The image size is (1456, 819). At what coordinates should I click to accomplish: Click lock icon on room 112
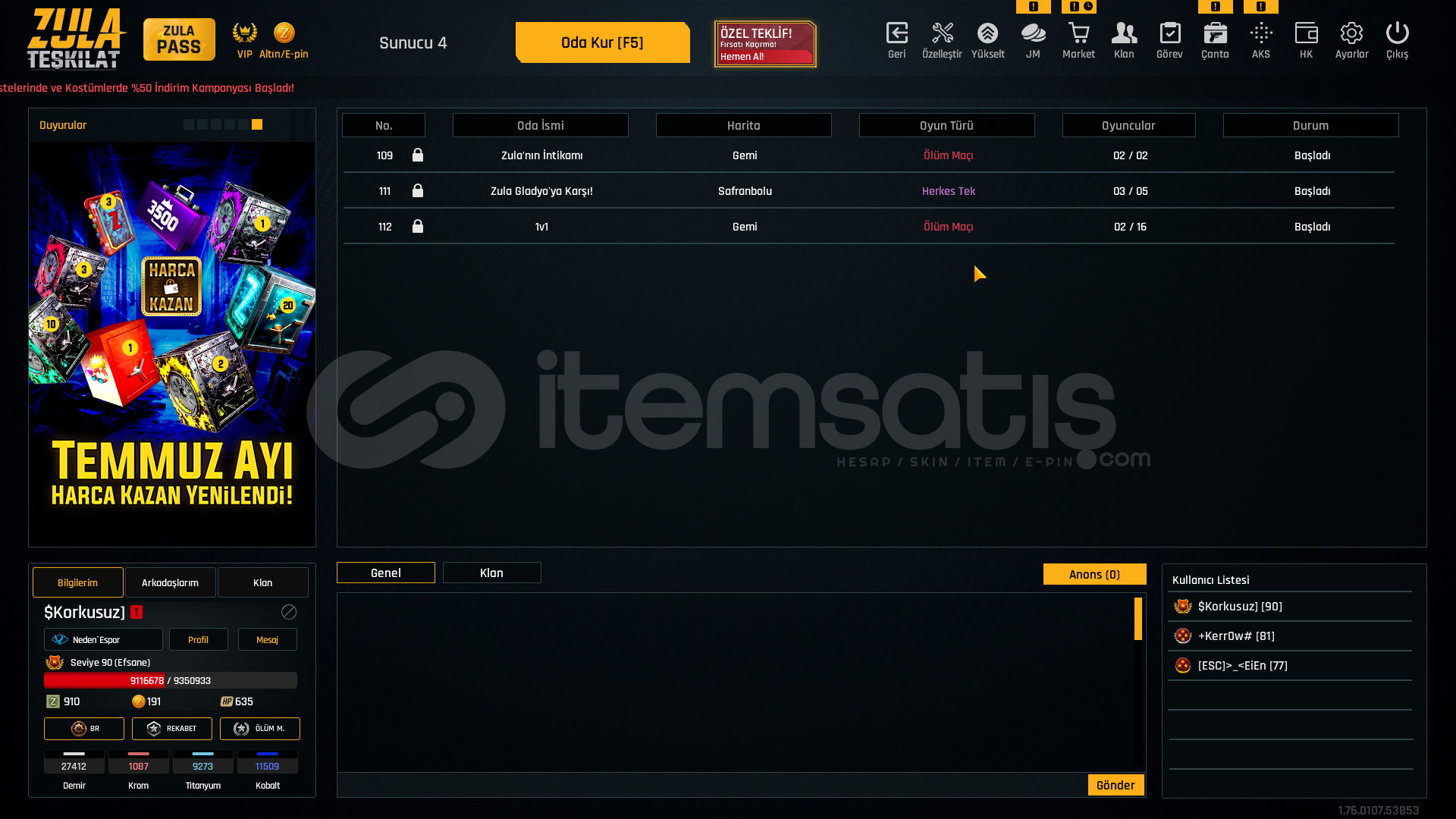click(418, 226)
